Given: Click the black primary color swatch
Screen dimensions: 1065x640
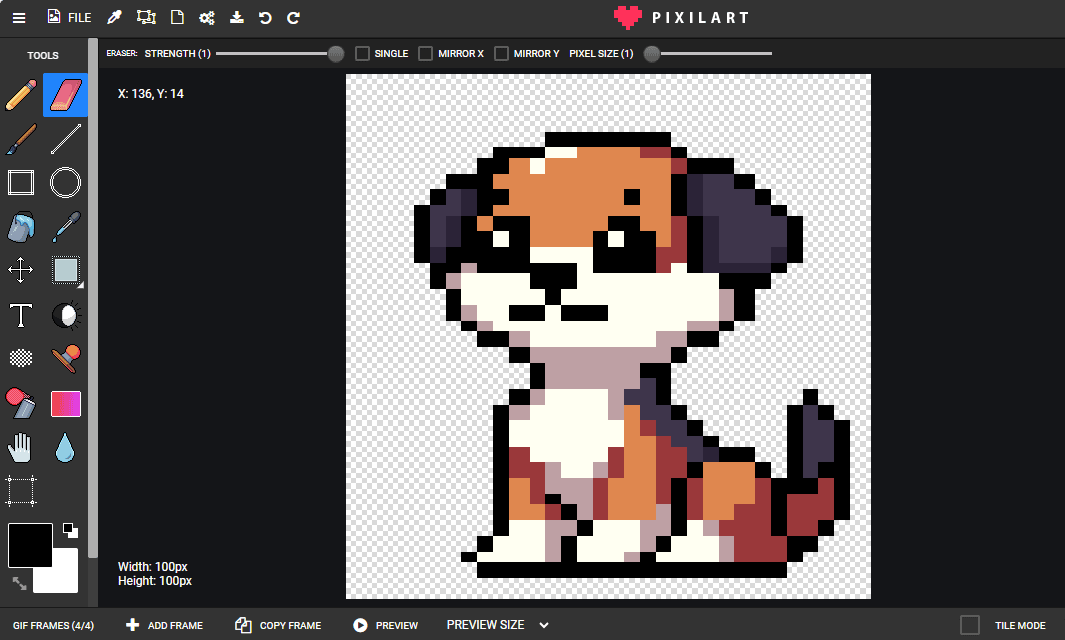Looking at the screenshot, I should coord(30,545).
